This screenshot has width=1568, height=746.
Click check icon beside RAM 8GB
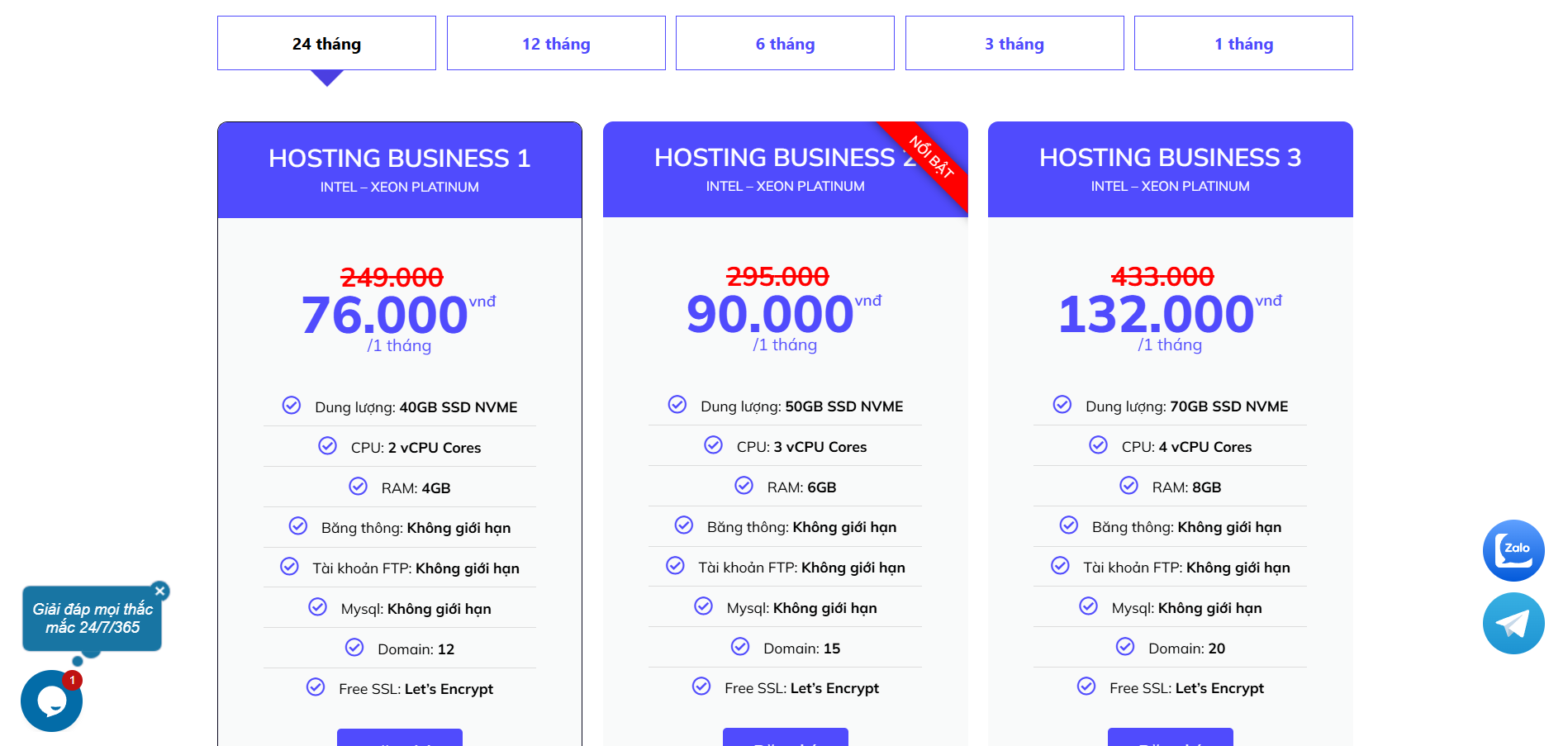[1128, 486]
